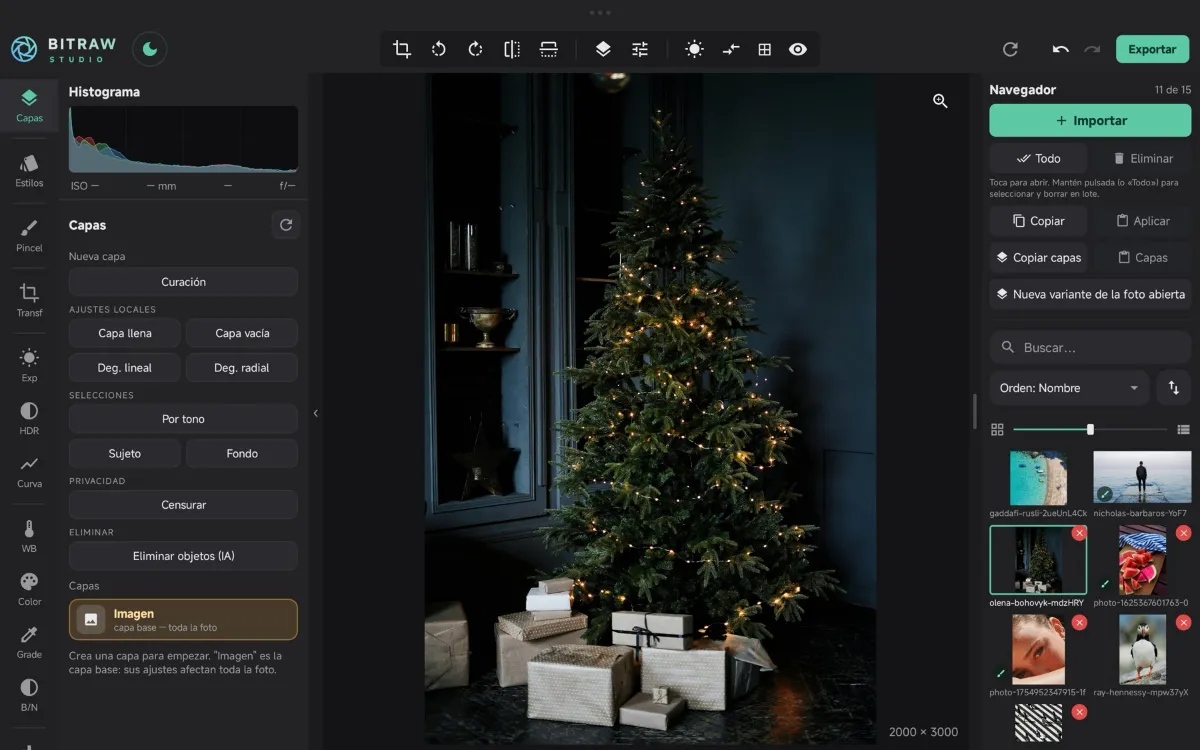Image resolution: width=1200 pixels, height=750 pixels.
Task: Create Nueva variante de la foto abierta
Action: [x=1090, y=294]
